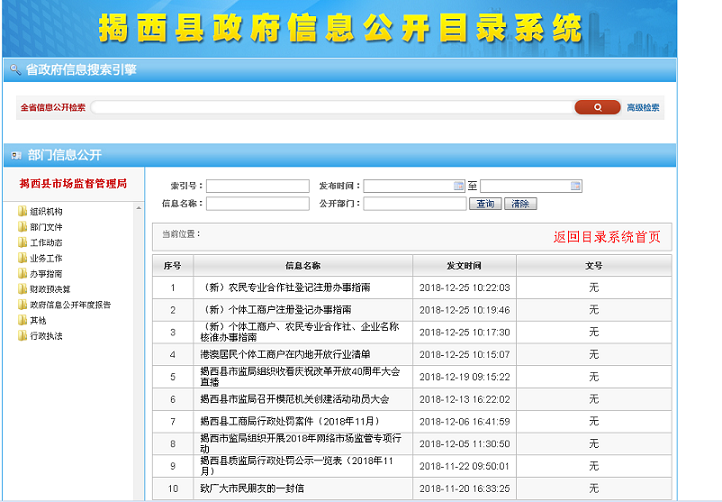Open the 高级检索 advanced search link
This screenshot has width=722, height=502.
(643, 107)
